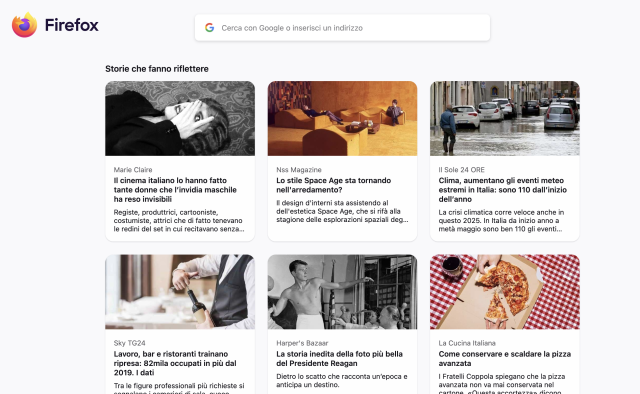
Task: Open headline Lo stile Space Age sta tornando
Action: coord(333,185)
